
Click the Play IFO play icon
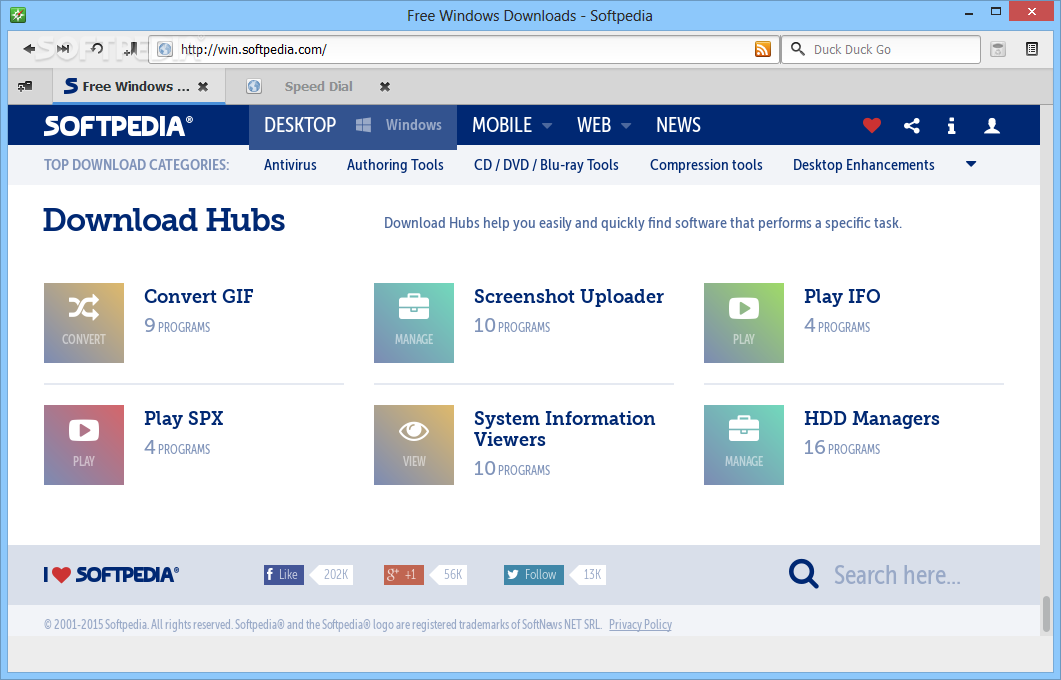click(744, 323)
